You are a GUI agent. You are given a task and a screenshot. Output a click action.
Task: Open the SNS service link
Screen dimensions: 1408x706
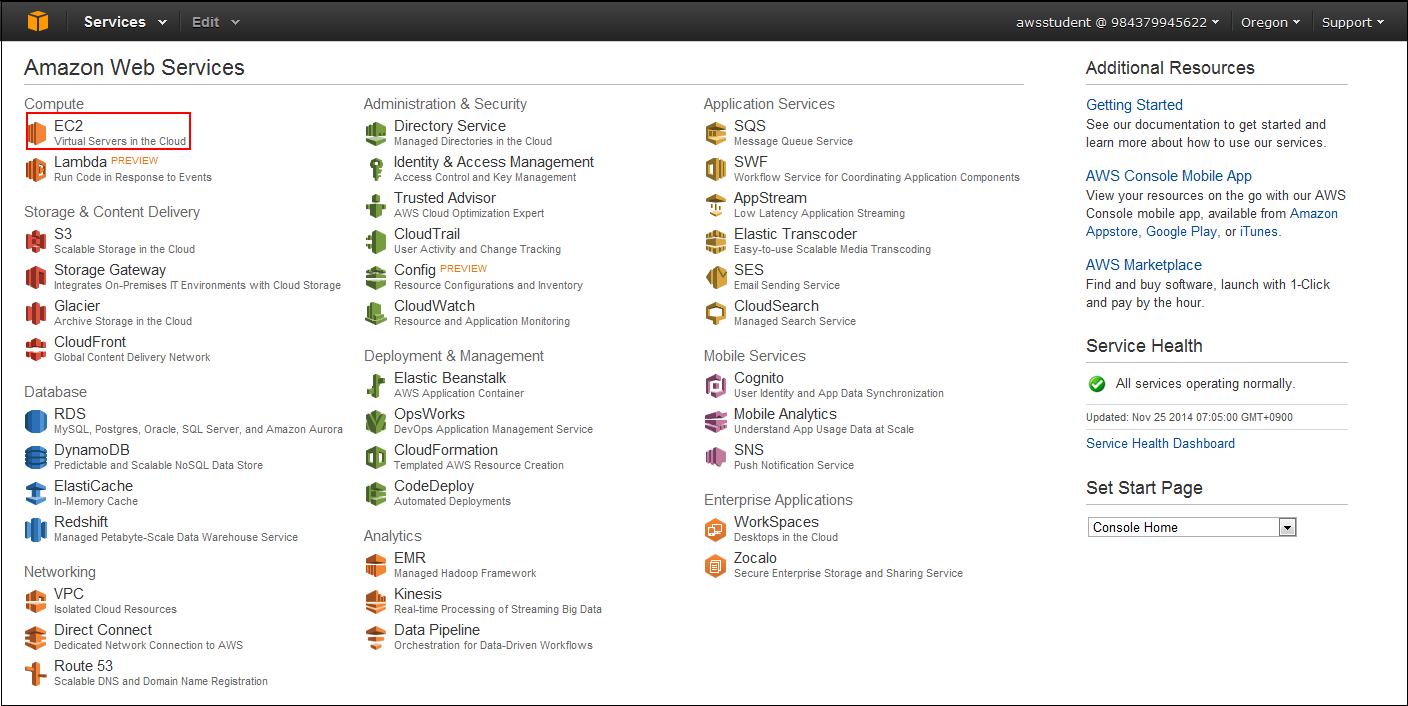[749, 450]
